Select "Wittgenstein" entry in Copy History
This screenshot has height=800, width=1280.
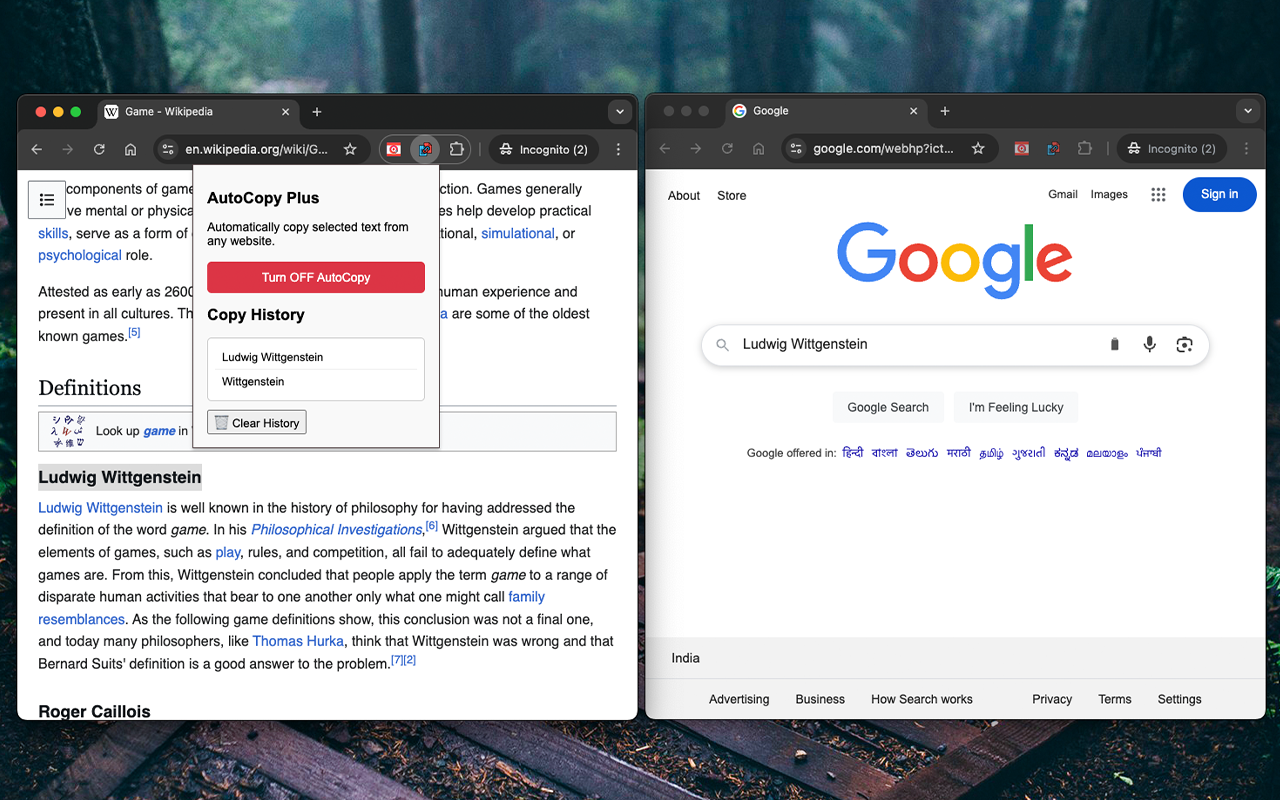pyautogui.click(x=316, y=382)
